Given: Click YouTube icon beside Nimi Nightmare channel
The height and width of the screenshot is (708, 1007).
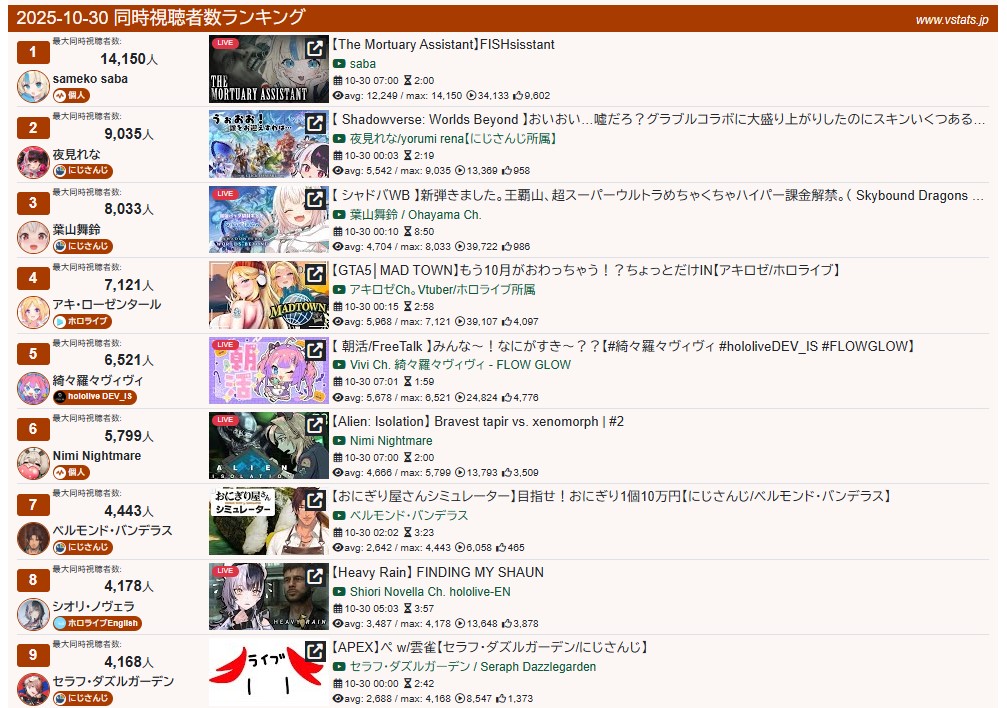Looking at the screenshot, I should 339,441.
